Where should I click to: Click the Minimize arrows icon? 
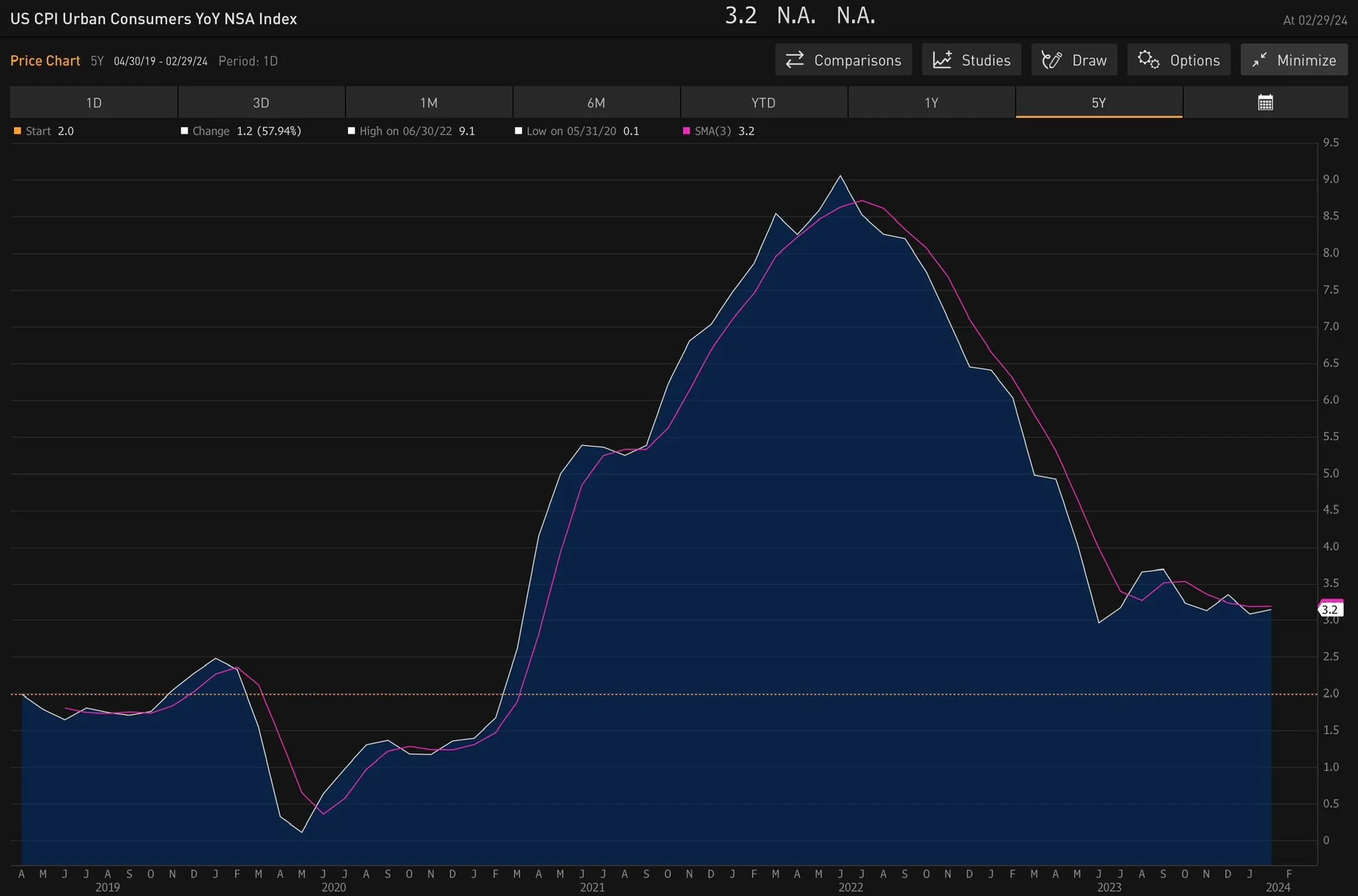point(1259,60)
